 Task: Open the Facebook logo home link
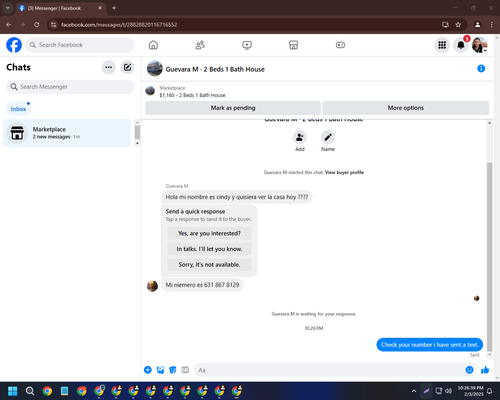pyautogui.click(x=14, y=45)
